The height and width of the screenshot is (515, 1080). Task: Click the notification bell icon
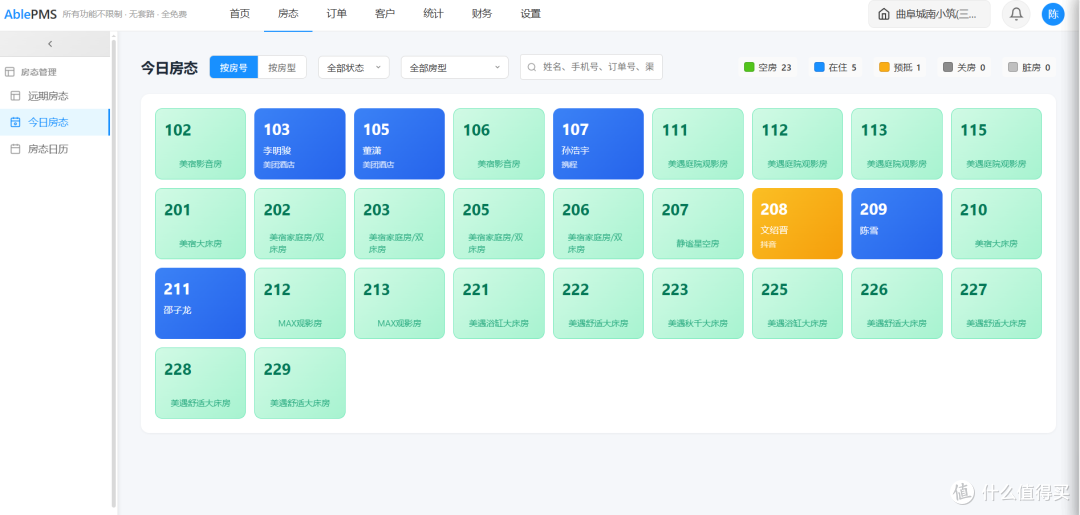(x=1016, y=14)
